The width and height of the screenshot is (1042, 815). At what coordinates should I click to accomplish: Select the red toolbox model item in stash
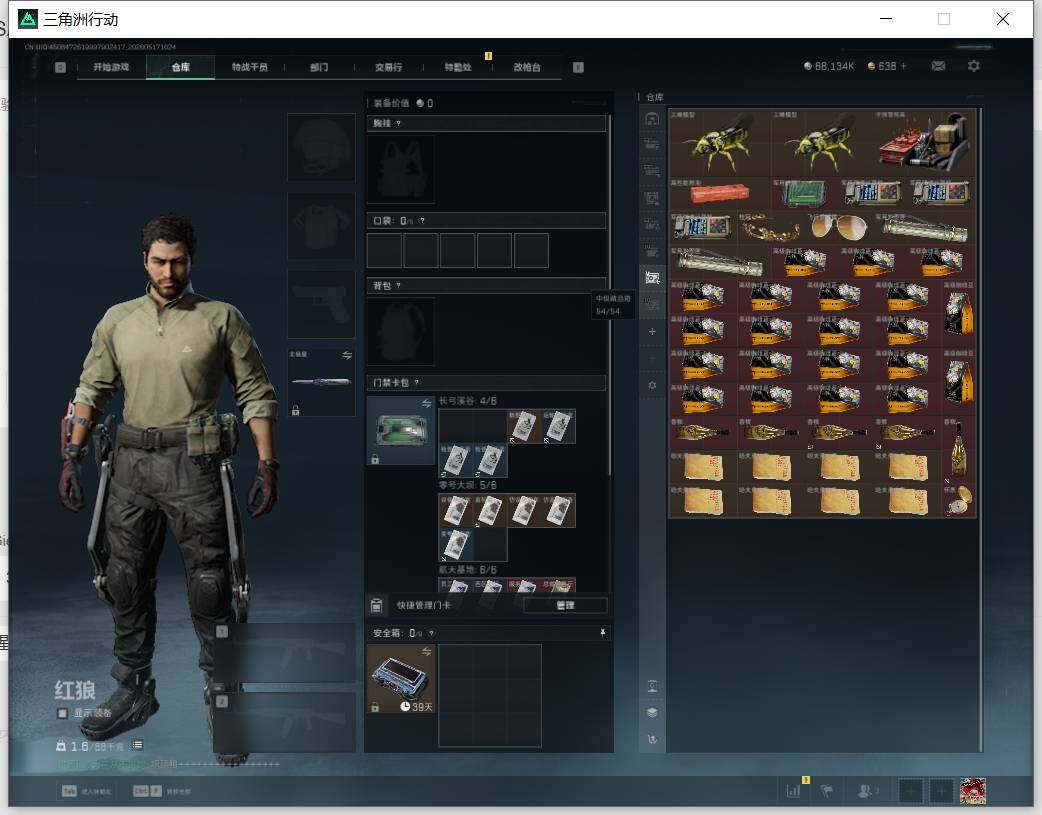(925, 142)
